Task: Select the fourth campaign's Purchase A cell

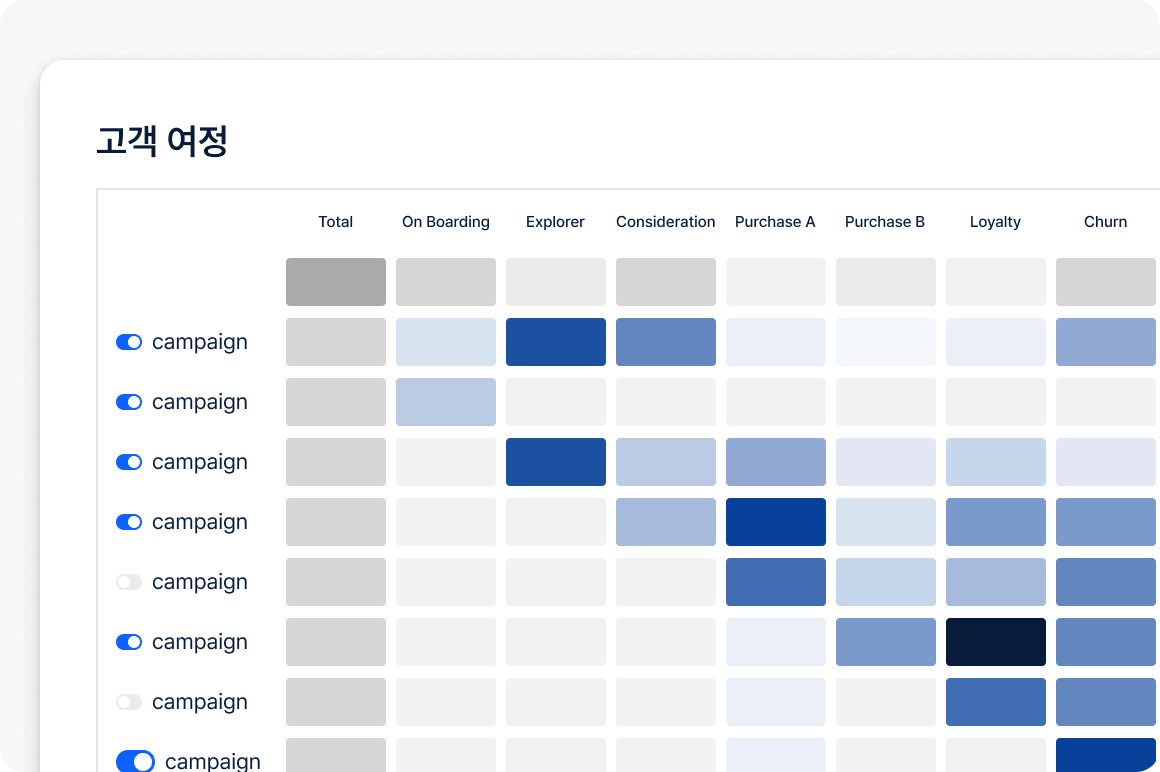Action: (x=776, y=522)
